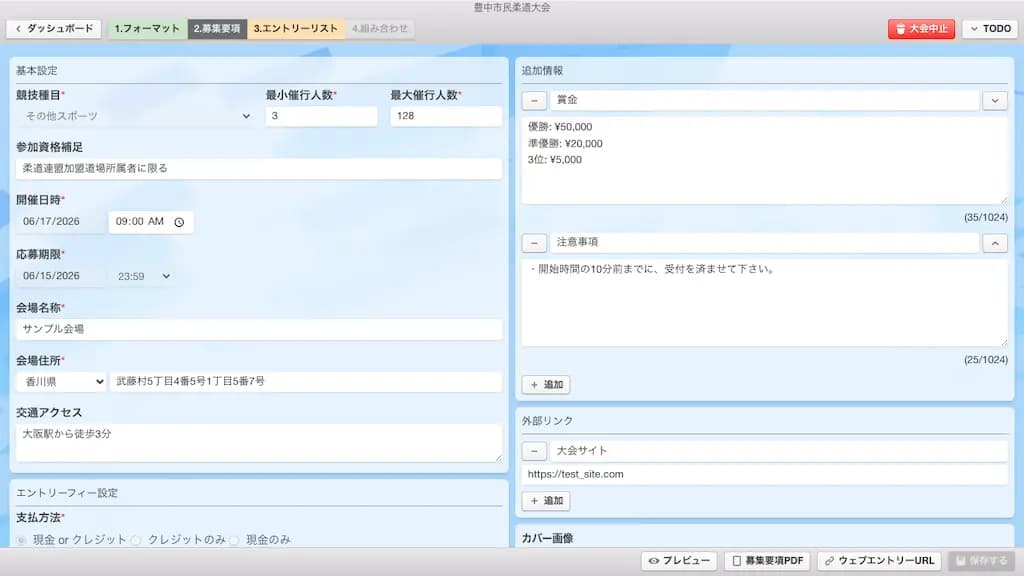This screenshot has height=576, width=1024.
Task: Select クレジットのみ payment option
Action: point(136,540)
